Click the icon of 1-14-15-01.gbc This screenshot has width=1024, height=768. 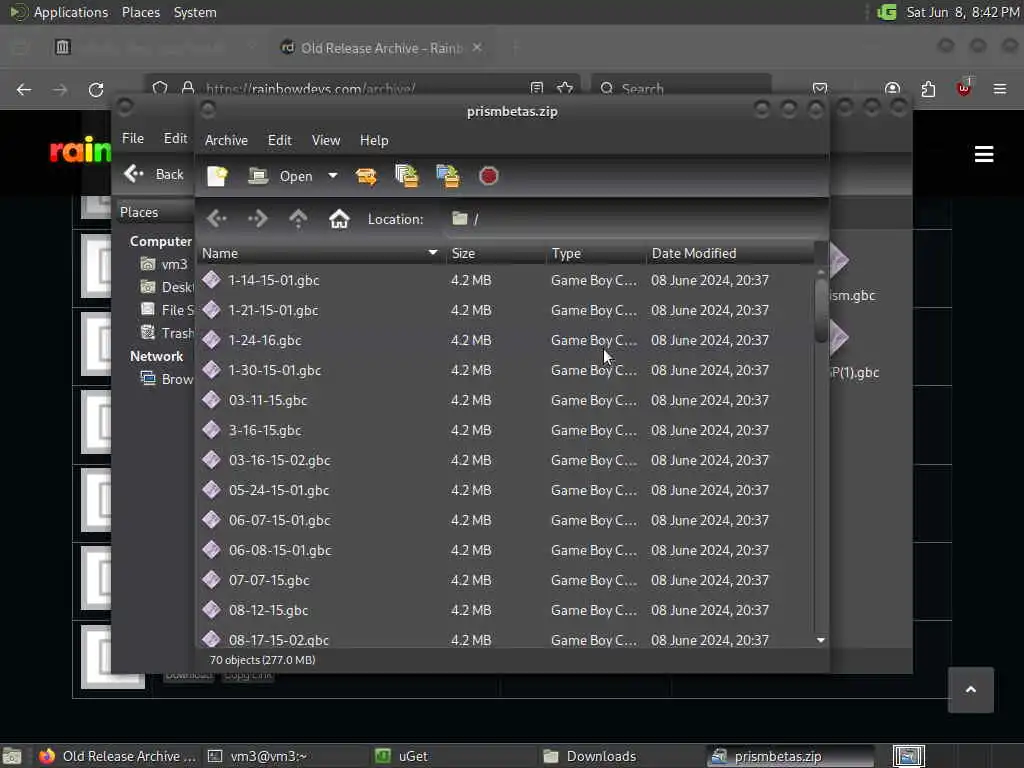click(211, 280)
